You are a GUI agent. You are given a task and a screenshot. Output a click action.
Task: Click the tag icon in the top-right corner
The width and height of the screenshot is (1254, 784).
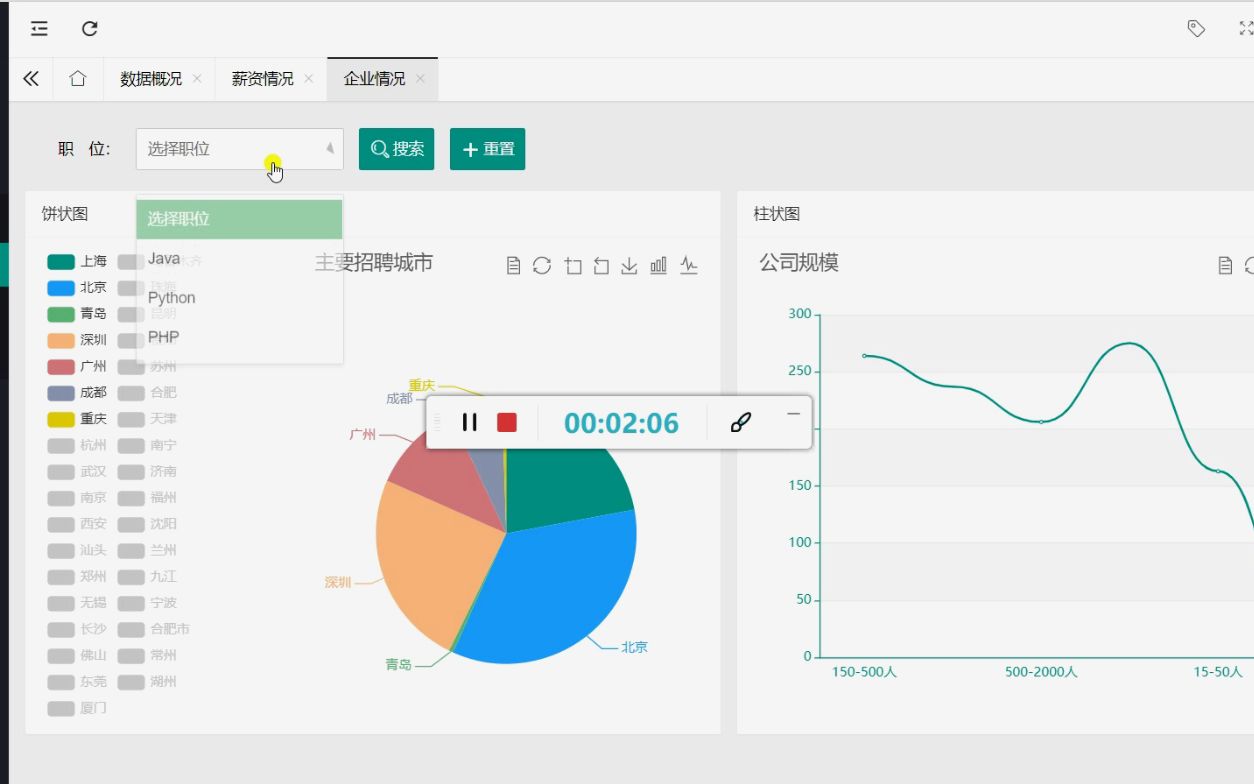pyautogui.click(x=1196, y=28)
